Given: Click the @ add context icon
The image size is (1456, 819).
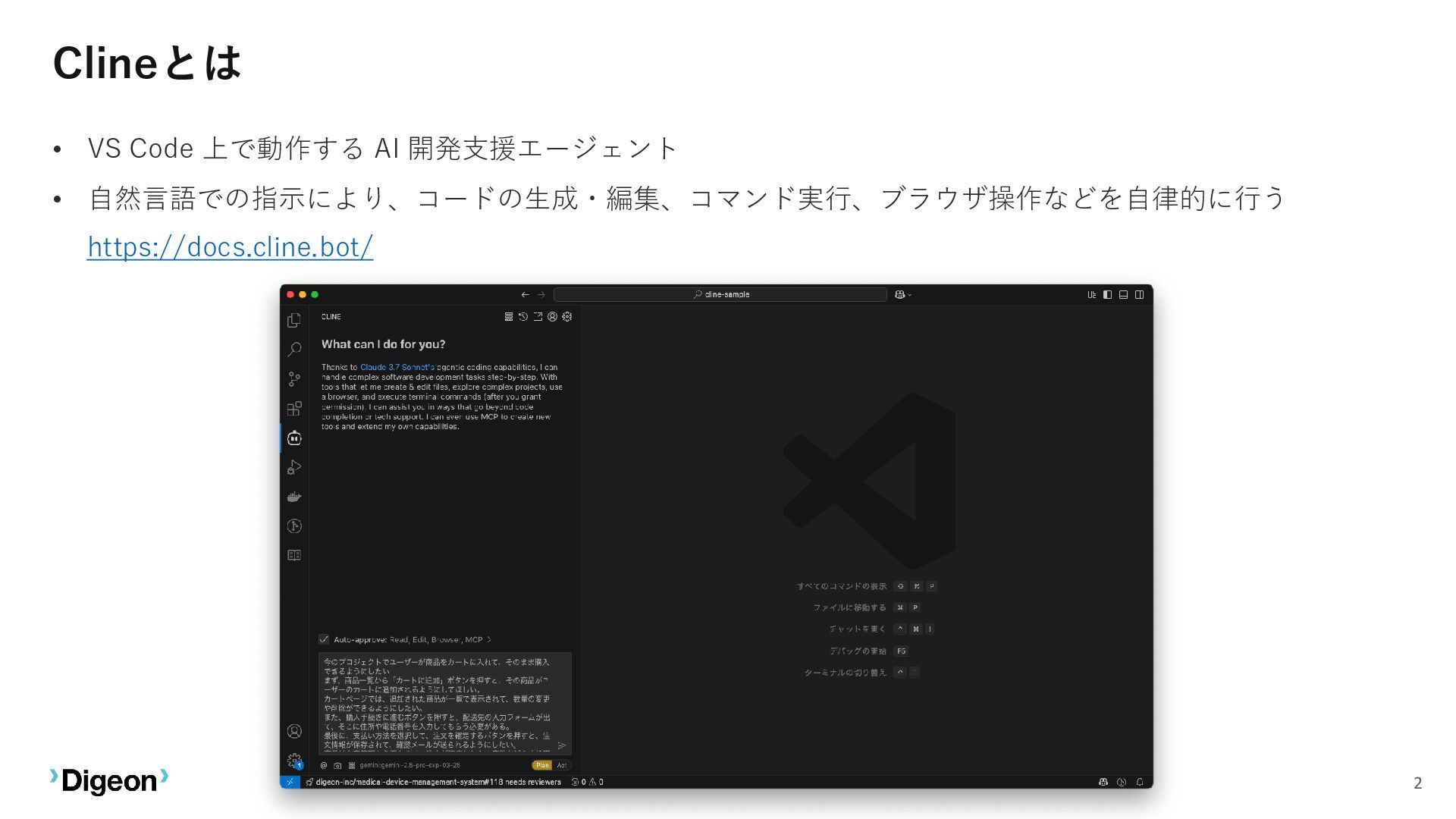Looking at the screenshot, I should [324, 765].
